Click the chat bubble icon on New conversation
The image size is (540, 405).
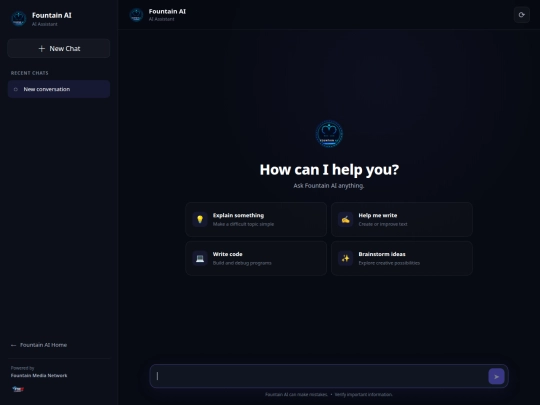point(15,89)
